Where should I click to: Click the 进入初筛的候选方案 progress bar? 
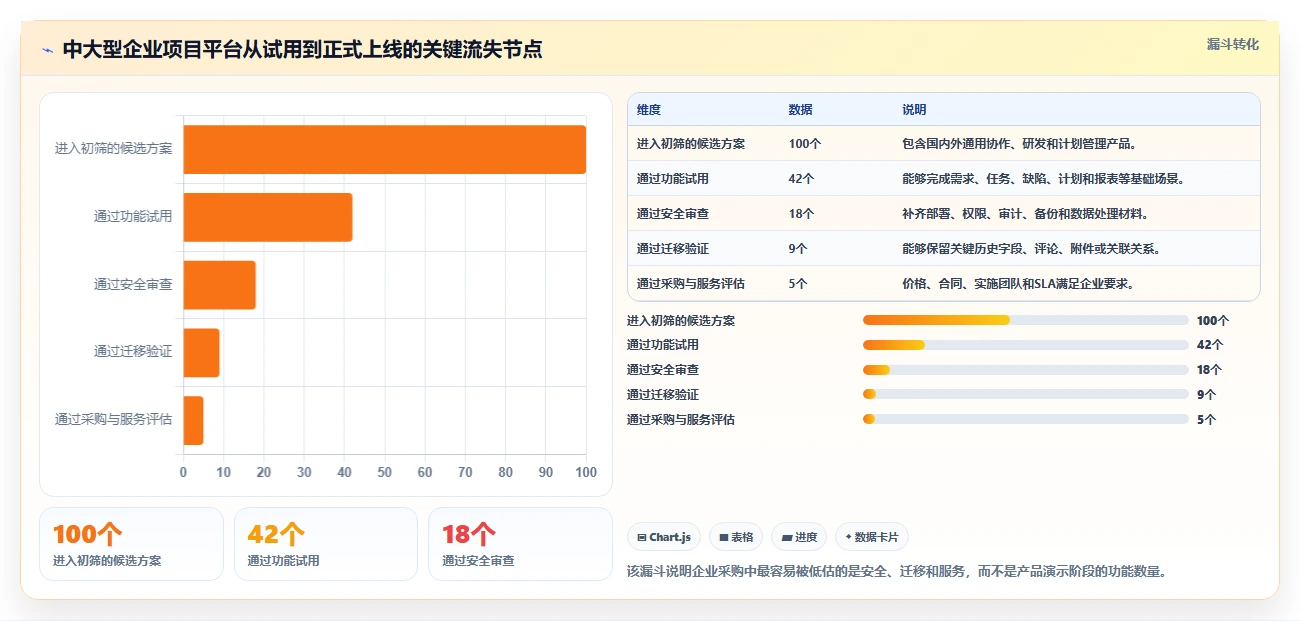[x=1025, y=320]
